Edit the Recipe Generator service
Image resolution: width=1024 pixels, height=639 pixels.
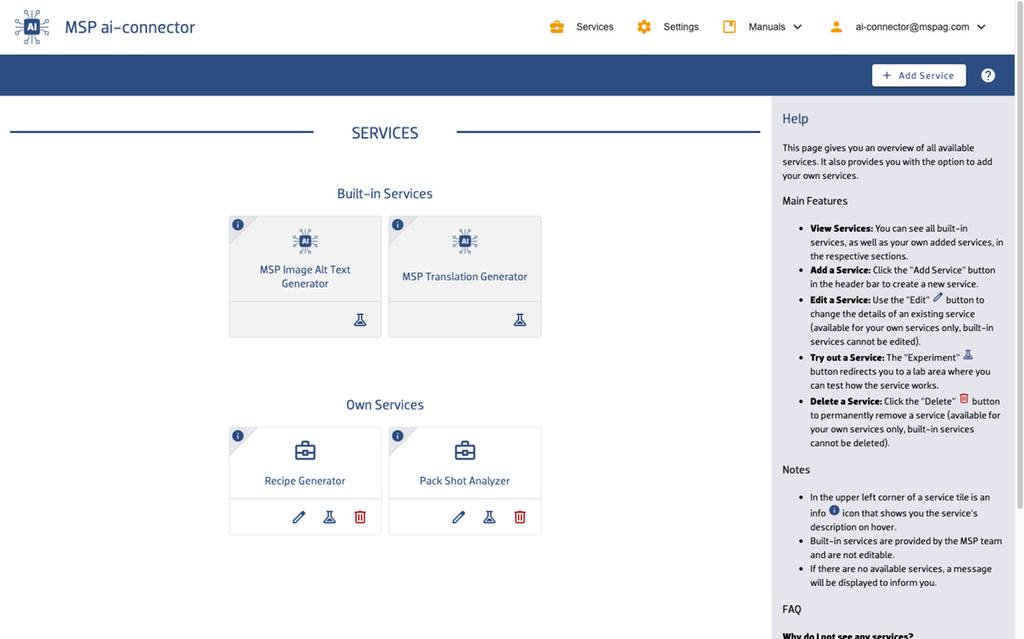[299, 517]
